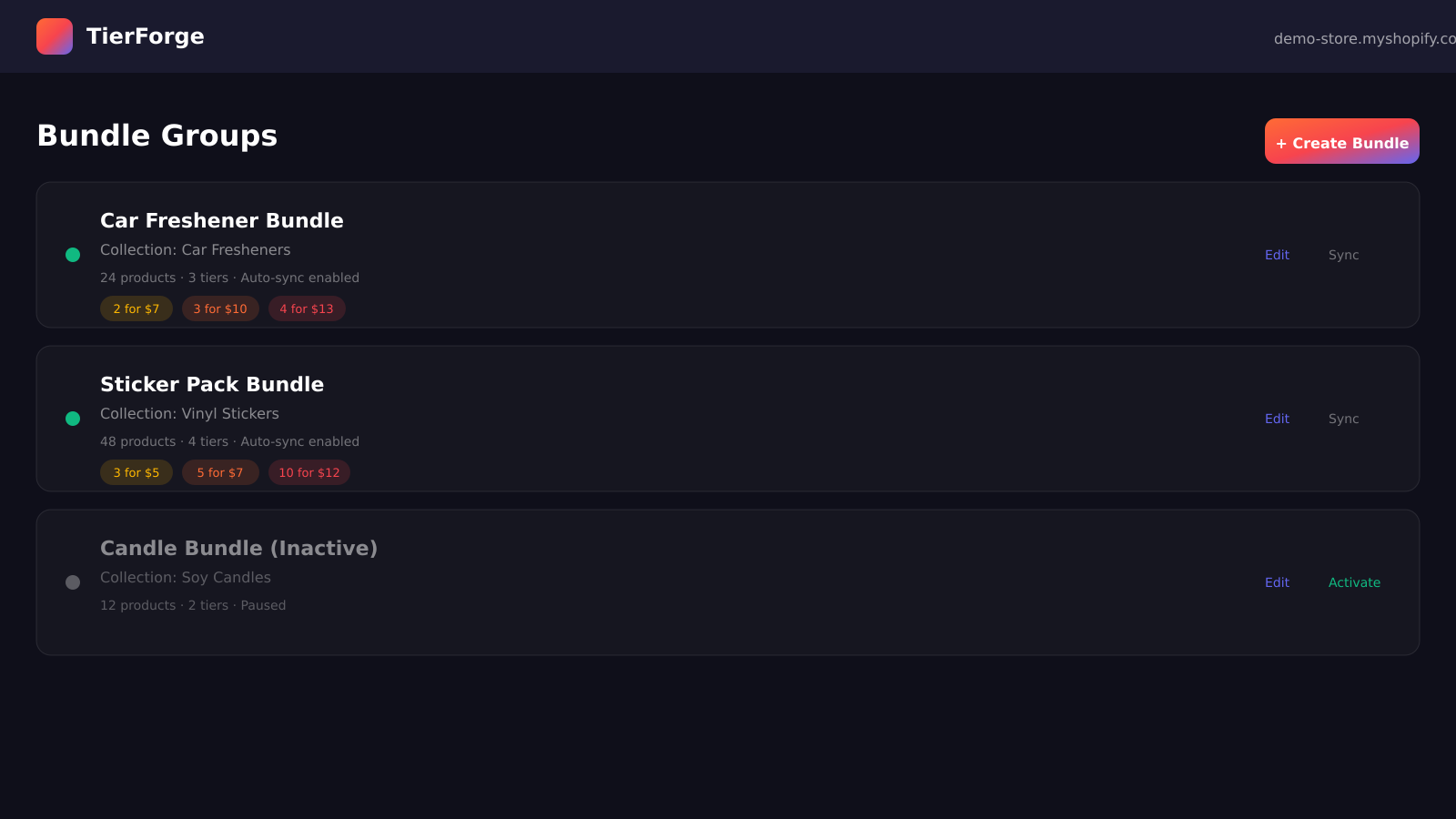Click Sticker Pack Bundle green status dot

coord(73,419)
